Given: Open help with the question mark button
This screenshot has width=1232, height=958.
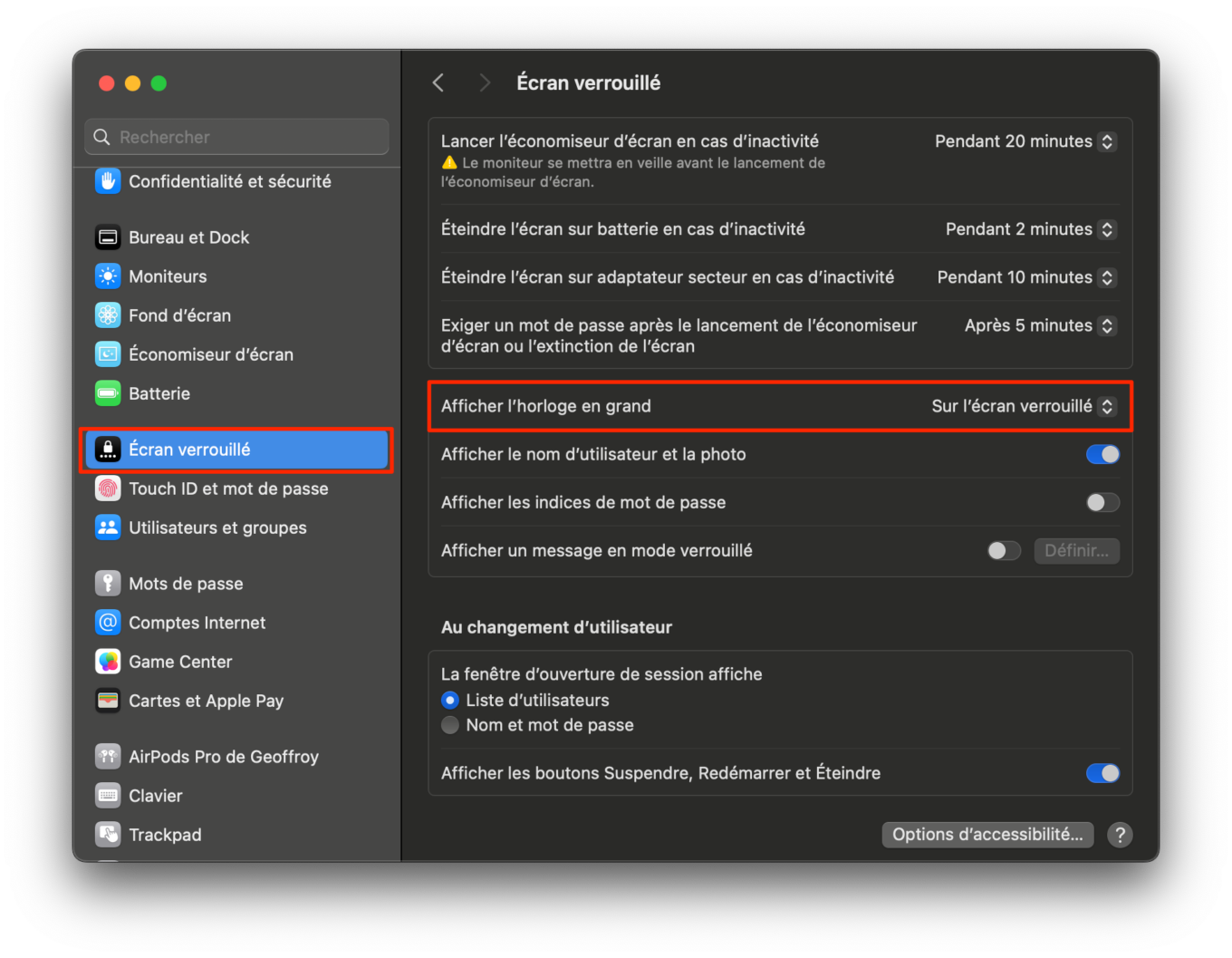Looking at the screenshot, I should pos(1120,835).
